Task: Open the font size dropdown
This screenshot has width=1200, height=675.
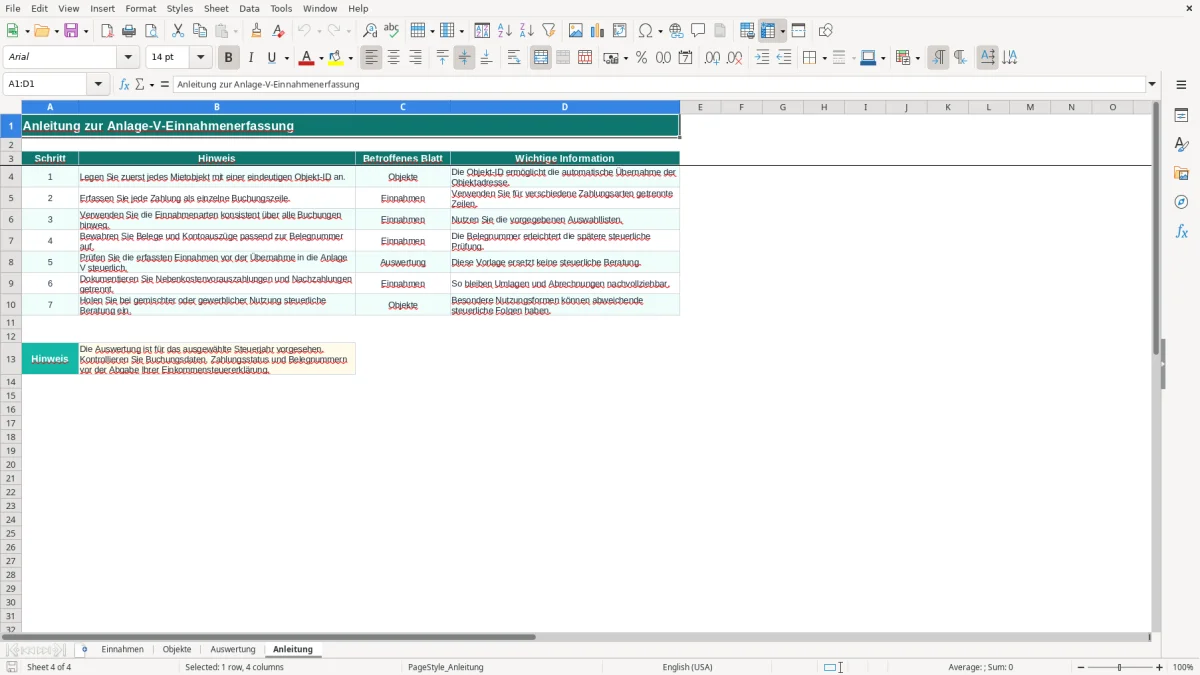Action: (x=200, y=58)
